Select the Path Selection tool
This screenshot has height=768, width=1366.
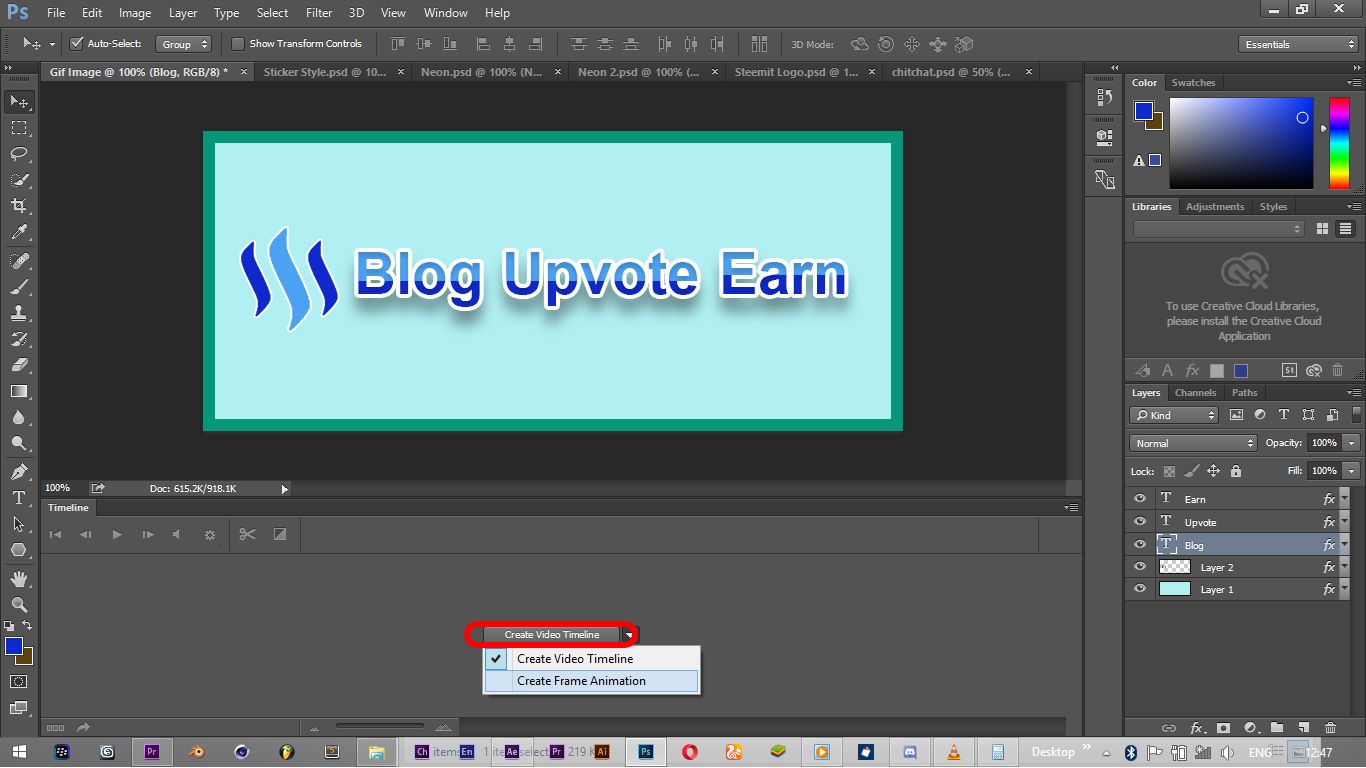pos(19,524)
